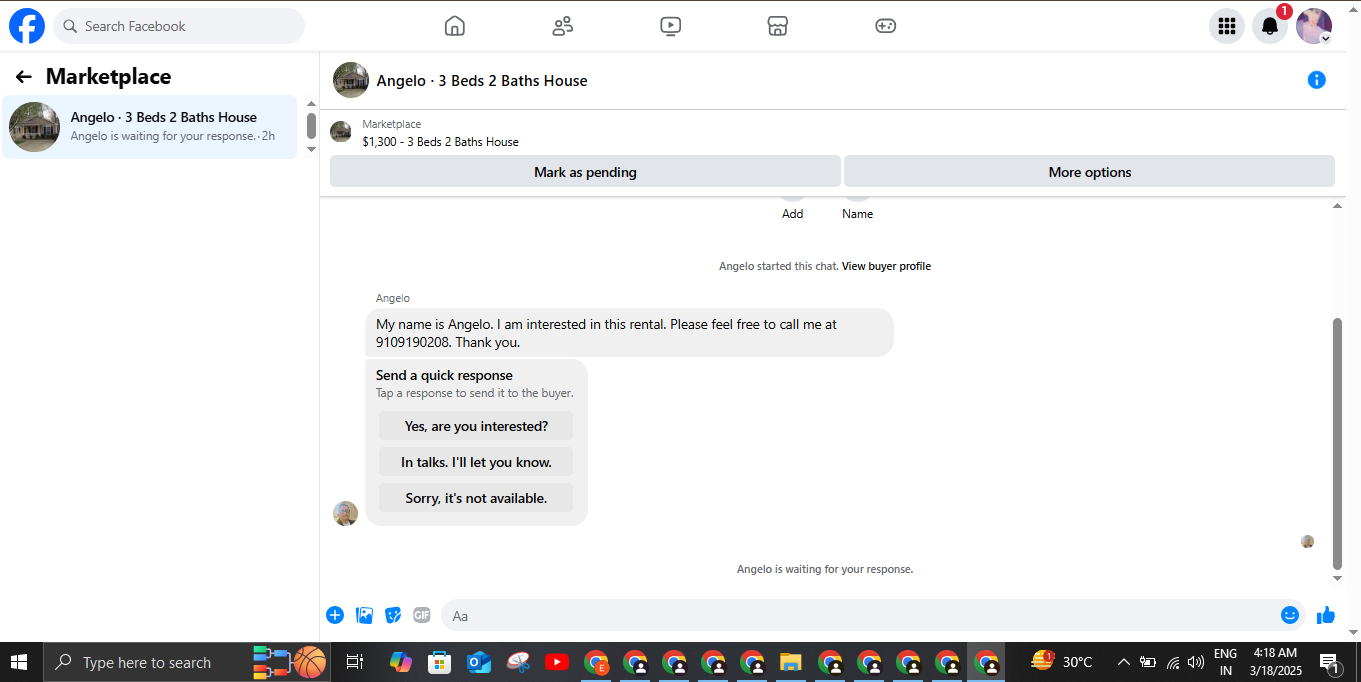The width and height of the screenshot is (1361, 682).
Task: Open the volume control in system tray
Action: (x=1196, y=662)
